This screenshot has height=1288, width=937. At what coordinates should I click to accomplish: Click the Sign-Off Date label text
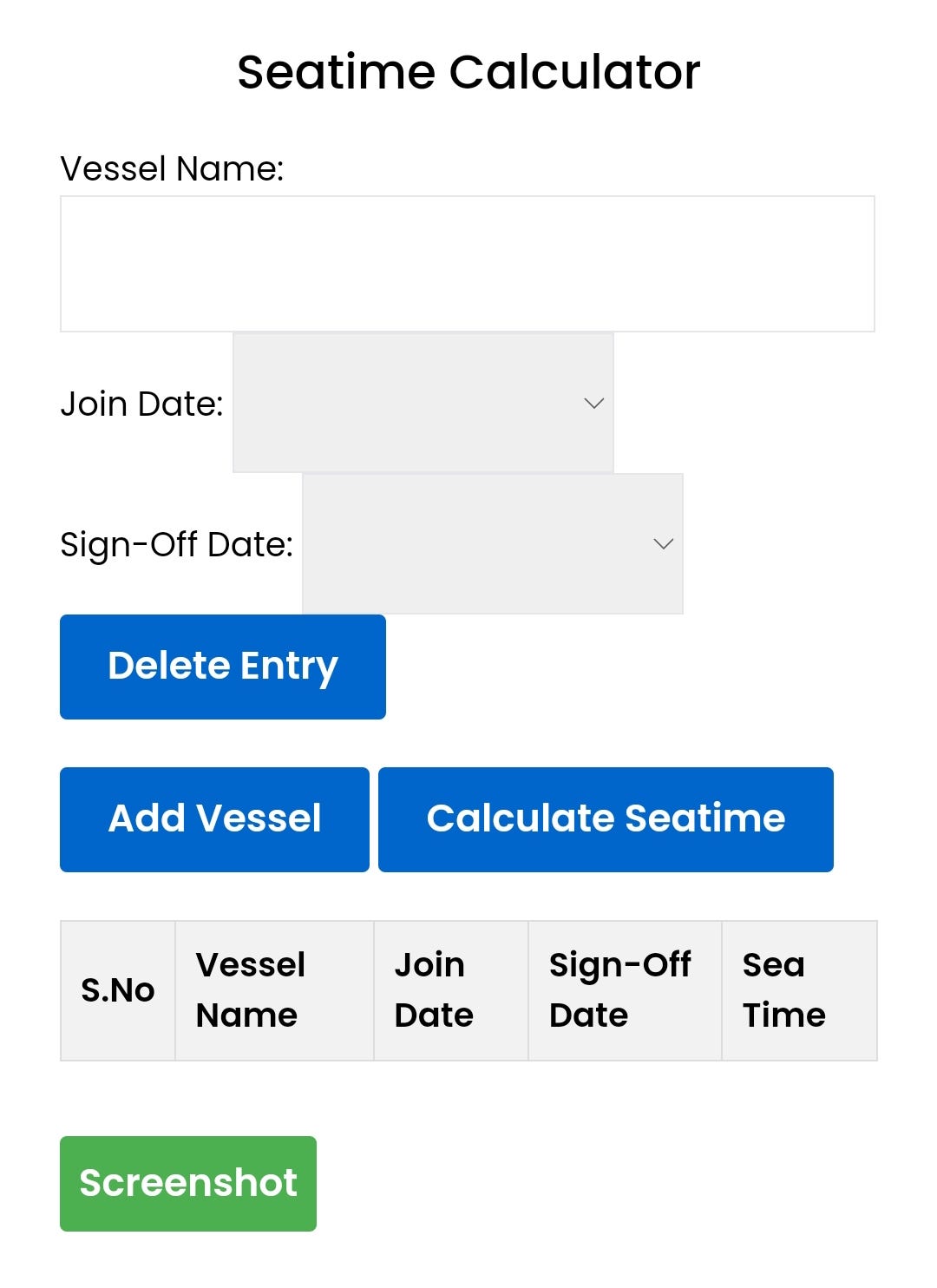coord(176,543)
